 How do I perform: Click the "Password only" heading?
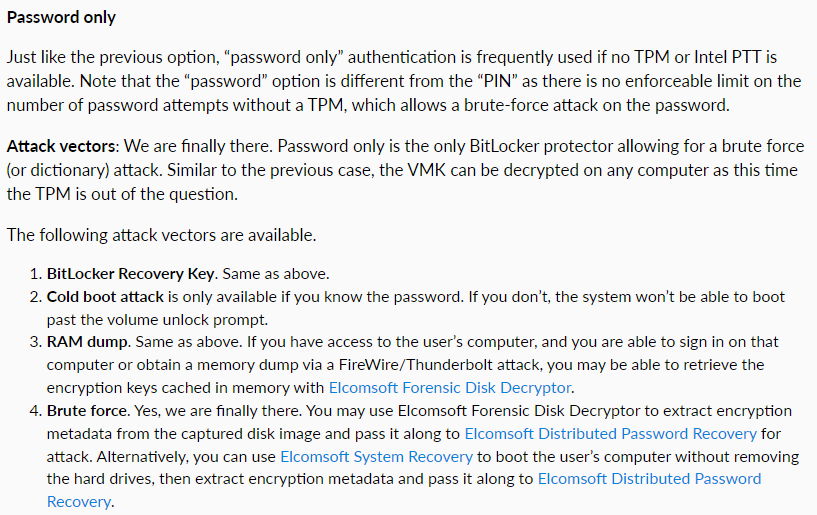(x=61, y=17)
